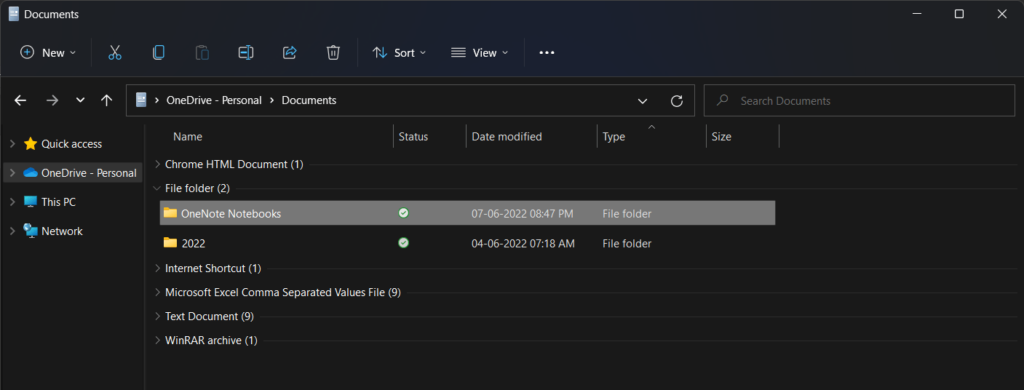The height and width of the screenshot is (390, 1024).
Task: Select OneDrive - Personal label in navigation pane
Action: coord(89,173)
